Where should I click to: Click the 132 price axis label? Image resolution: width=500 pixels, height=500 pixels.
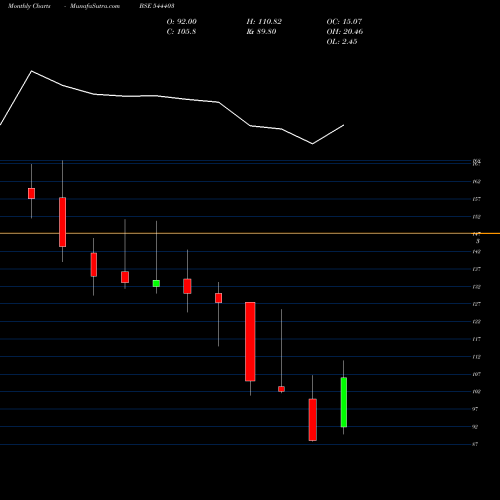coord(477,287)
